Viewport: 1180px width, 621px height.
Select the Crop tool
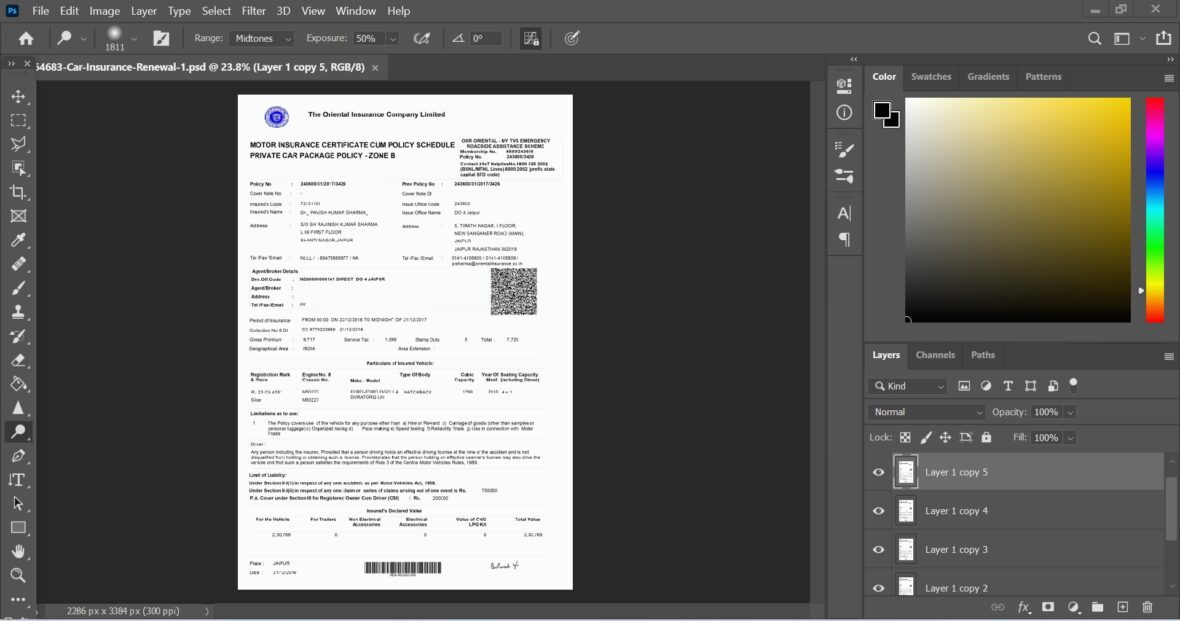pyautogui.click(x=18, y=191)
